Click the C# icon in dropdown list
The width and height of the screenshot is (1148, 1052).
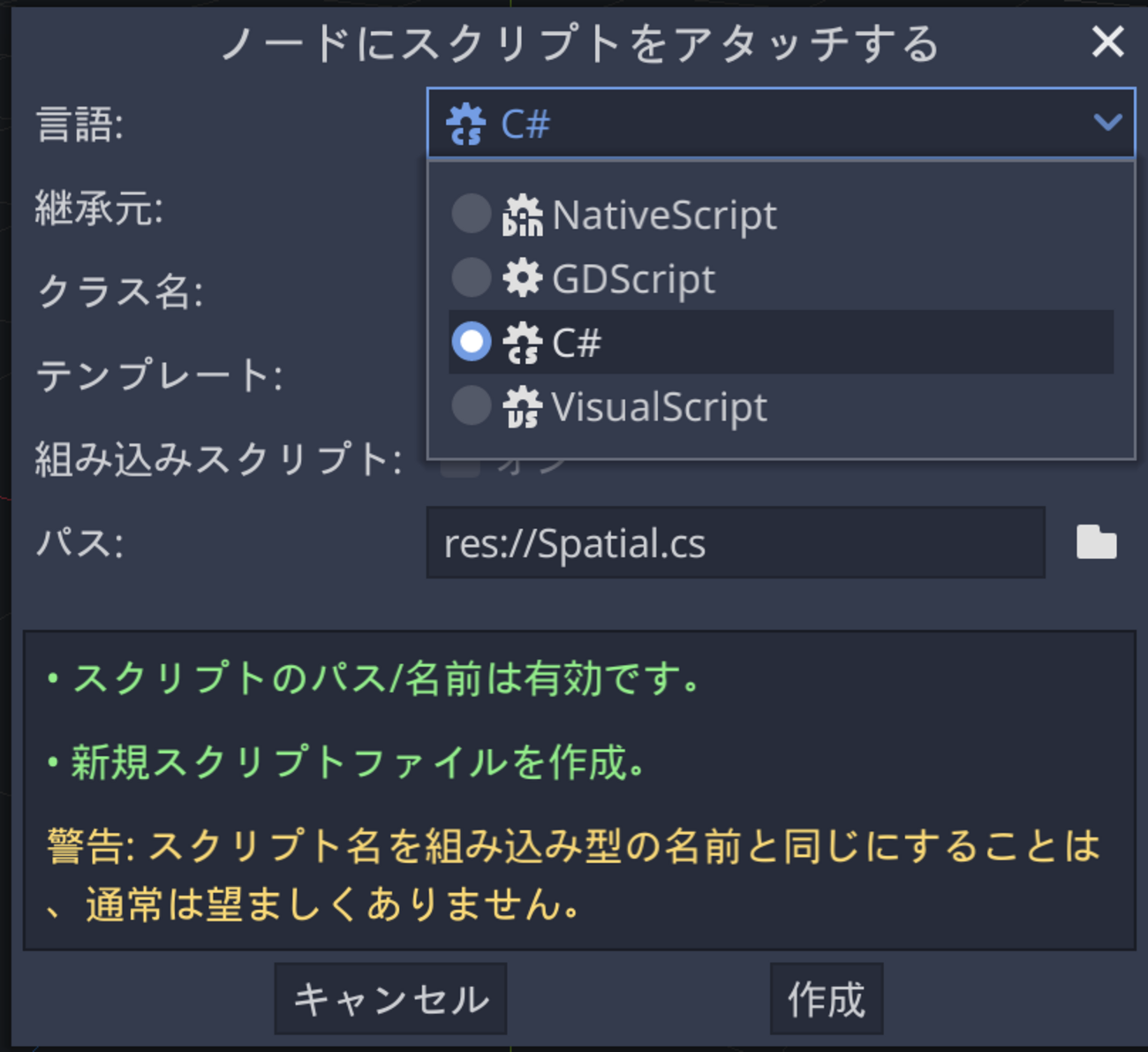(522, 343)
